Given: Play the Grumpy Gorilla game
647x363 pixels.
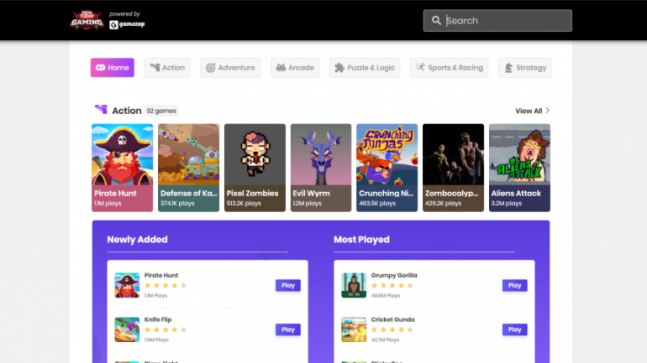Looking at the screenshot, I should coord(515,285).
